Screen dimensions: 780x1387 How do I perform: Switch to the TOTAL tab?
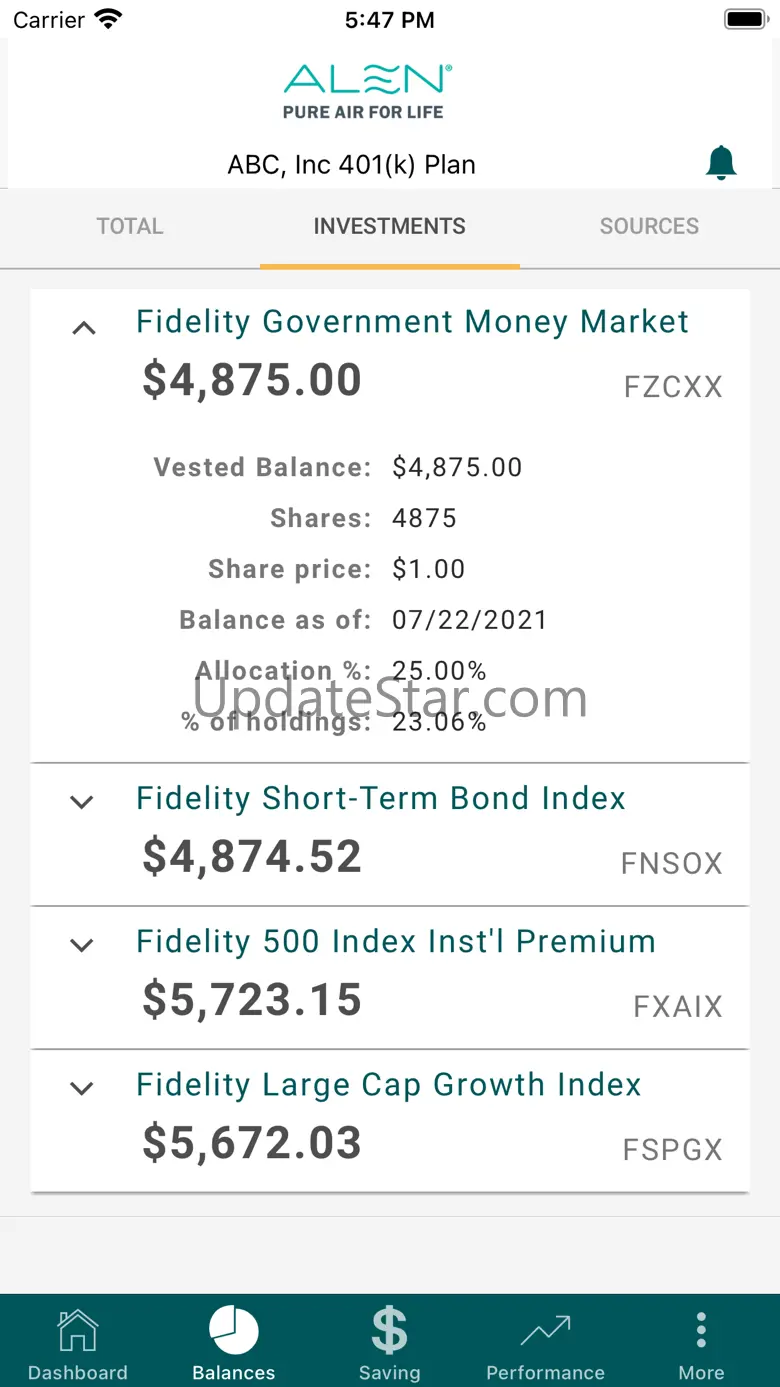click(x=130, y=226)
